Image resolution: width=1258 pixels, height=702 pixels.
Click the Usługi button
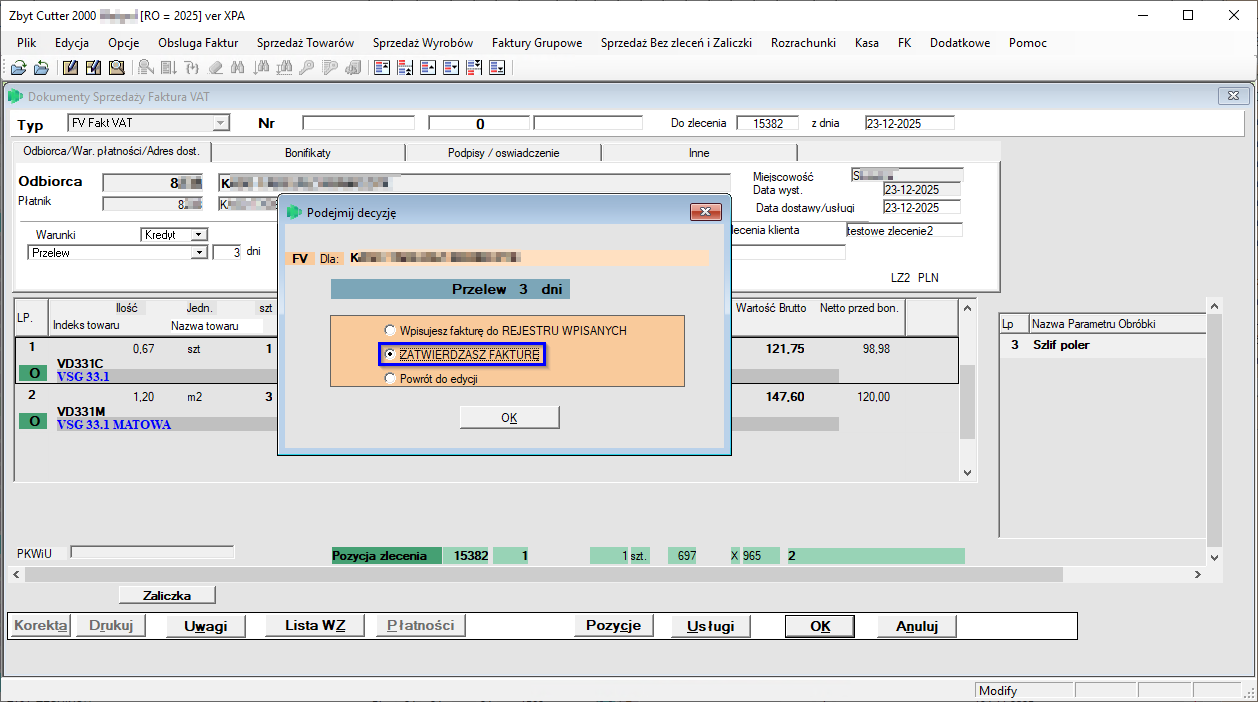tap(710, 626)
